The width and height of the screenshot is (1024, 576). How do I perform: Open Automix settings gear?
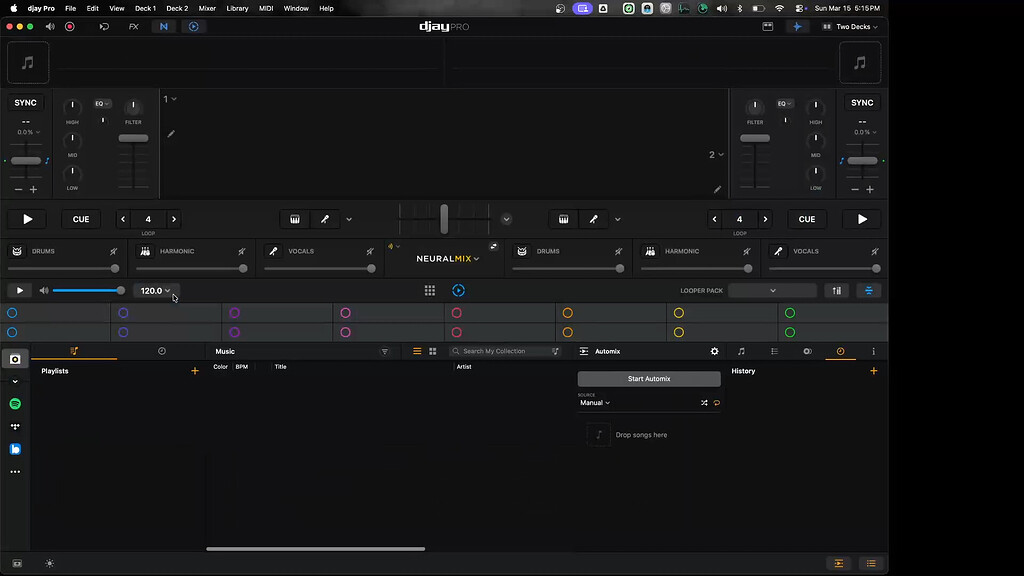click(x=714, y=351)
